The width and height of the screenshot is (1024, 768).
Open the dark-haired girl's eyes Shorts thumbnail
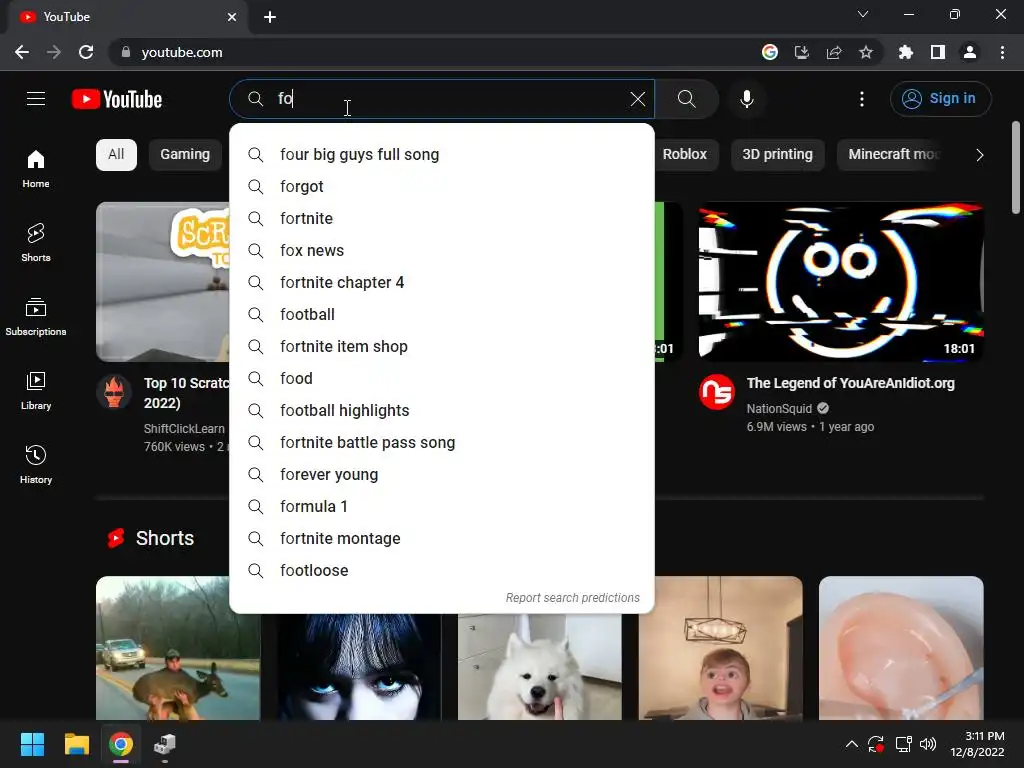coord(359,667)
